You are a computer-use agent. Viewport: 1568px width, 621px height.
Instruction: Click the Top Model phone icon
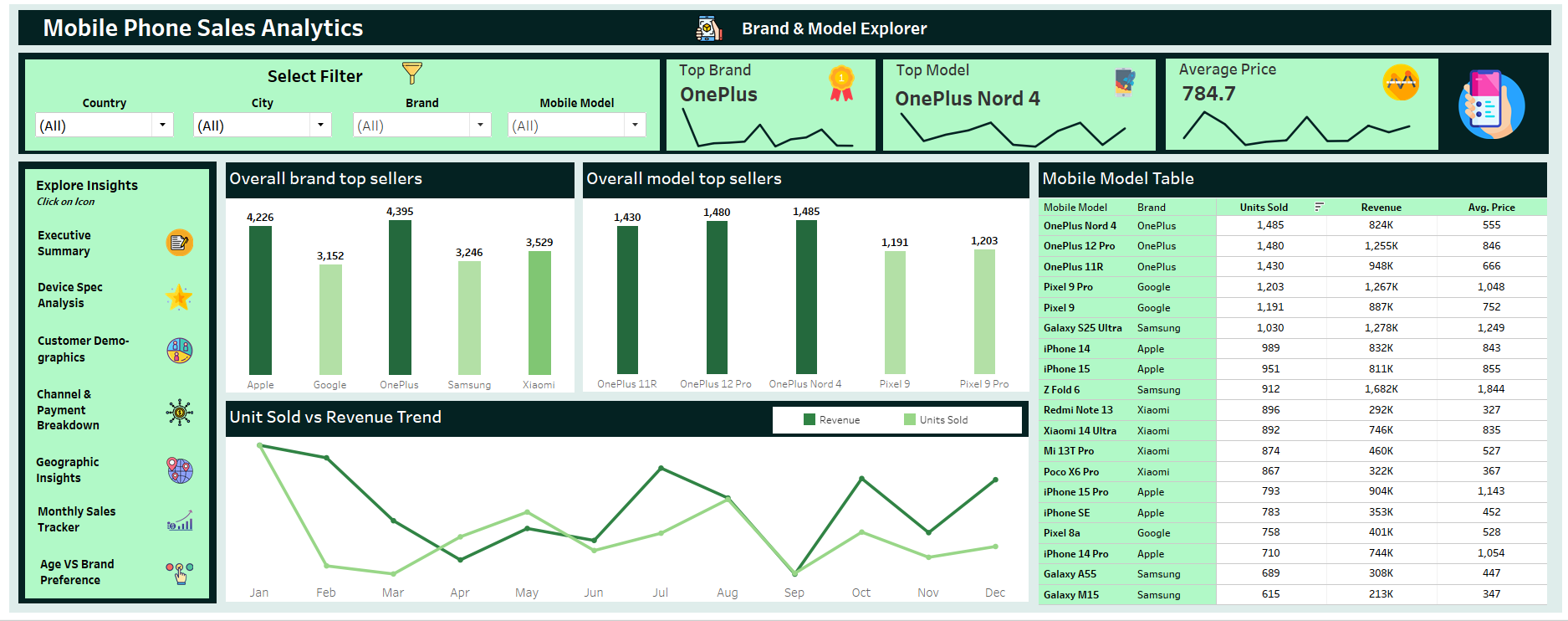[x=1125, y=83]
